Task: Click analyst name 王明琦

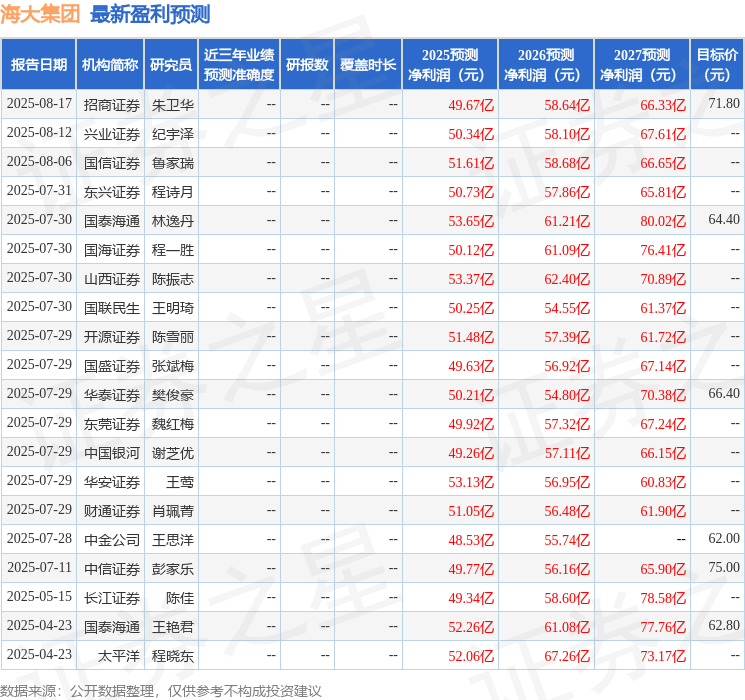Action: point(172,308)
